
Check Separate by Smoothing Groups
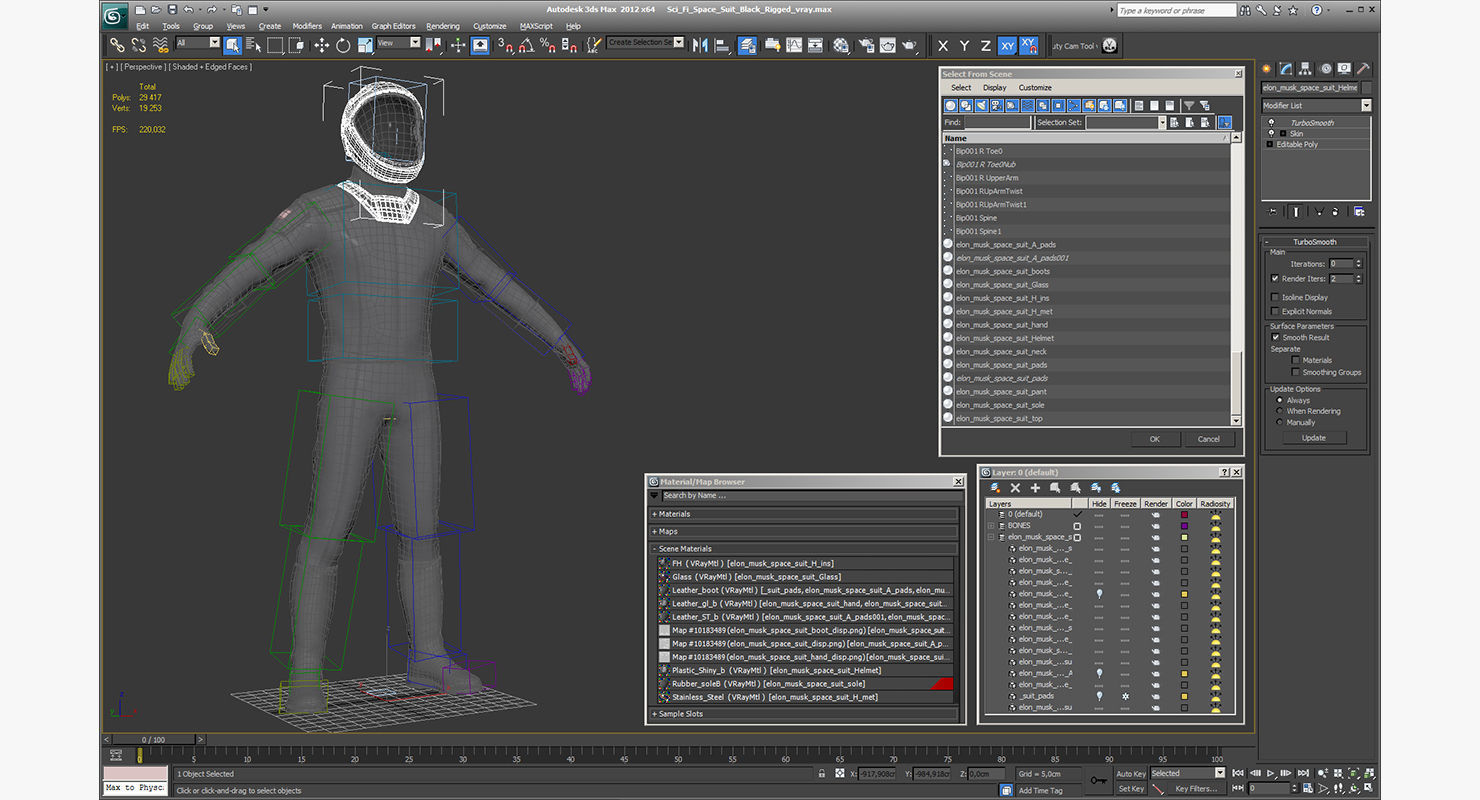pyautogui.click(x=1296, y=372)
